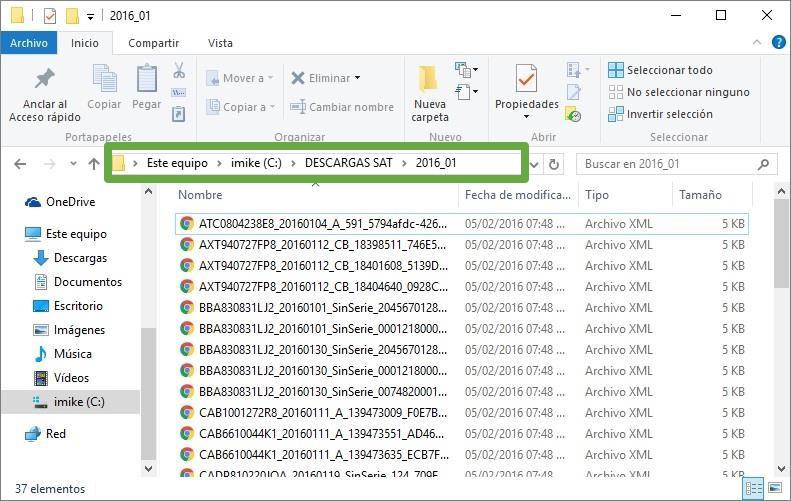The height and width of the screenshot is (501, 791).
Task: Switch to large icons view in status bar
Action: tap(775, 488)
